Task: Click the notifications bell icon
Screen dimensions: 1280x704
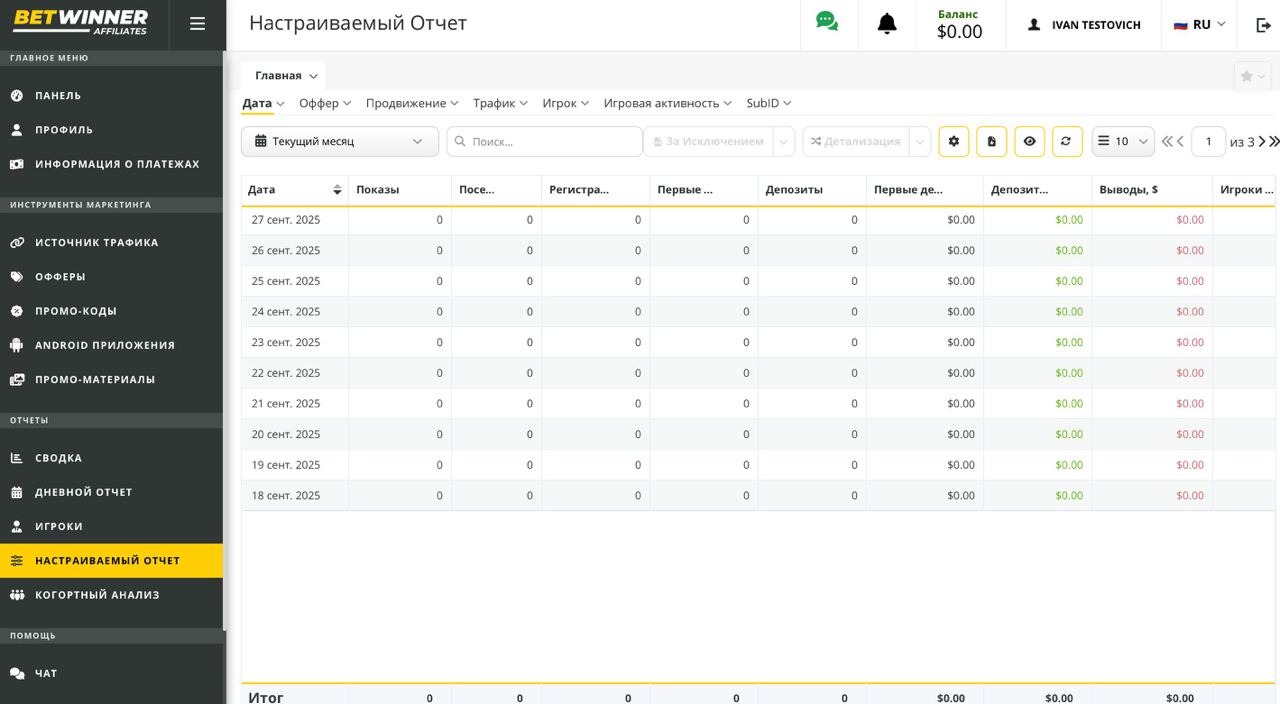Action: [x=886, y=24]
